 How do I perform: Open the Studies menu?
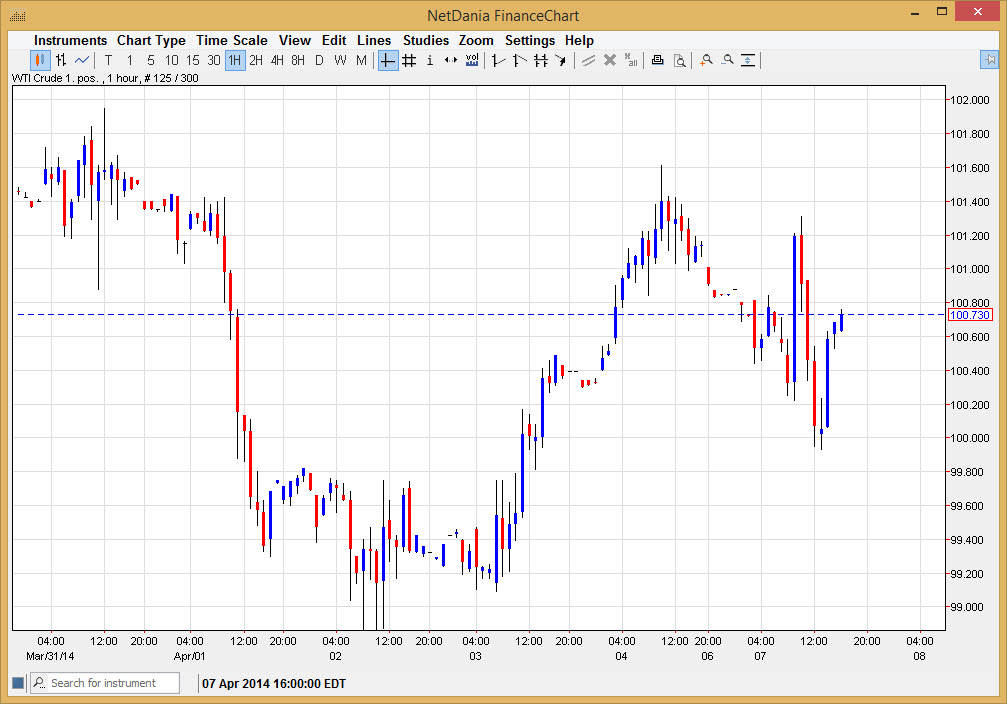coord(426,40)
